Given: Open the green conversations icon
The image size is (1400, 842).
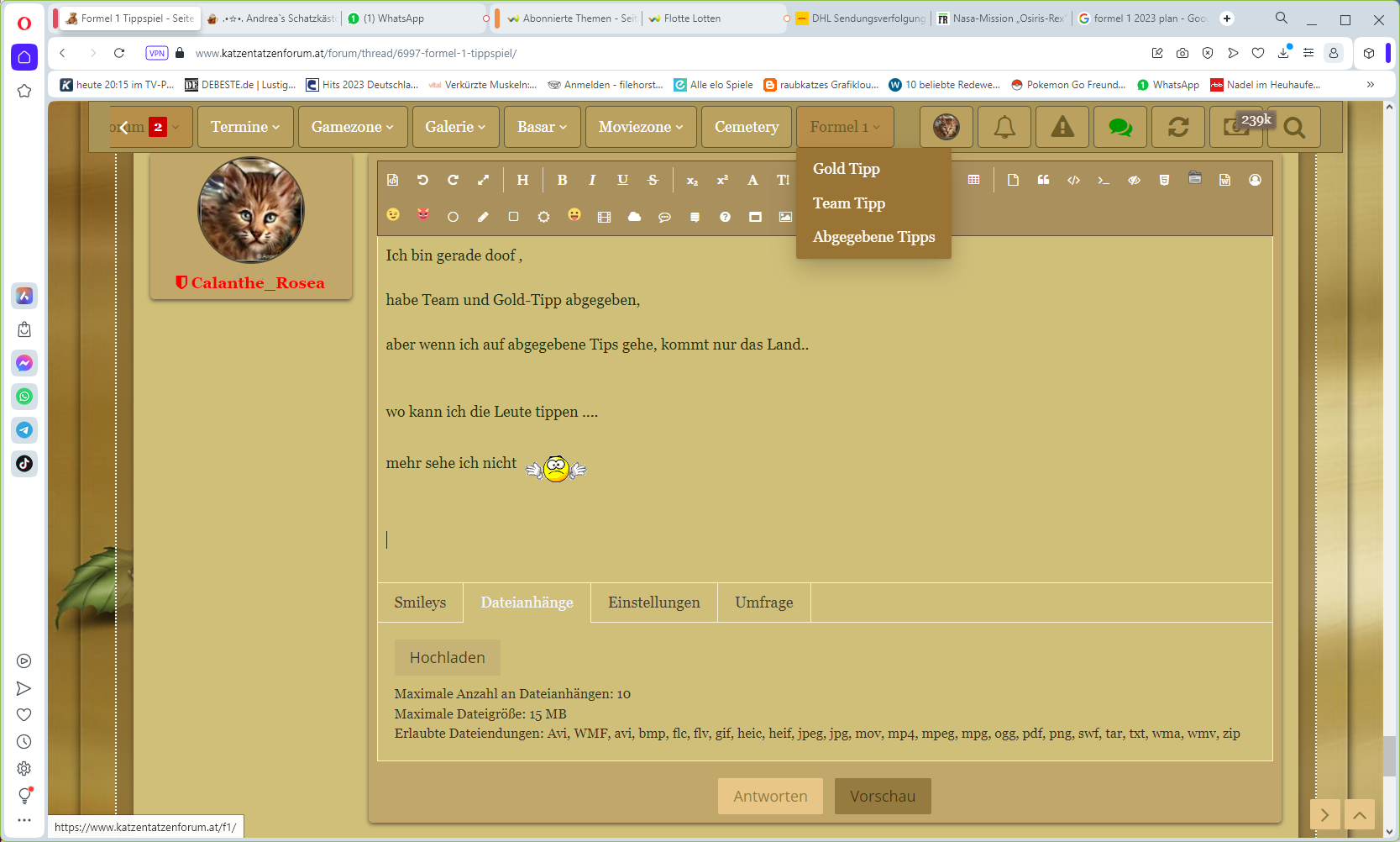Looking at the screenshot, I should pyautogui.click(x=1119, y=127).
